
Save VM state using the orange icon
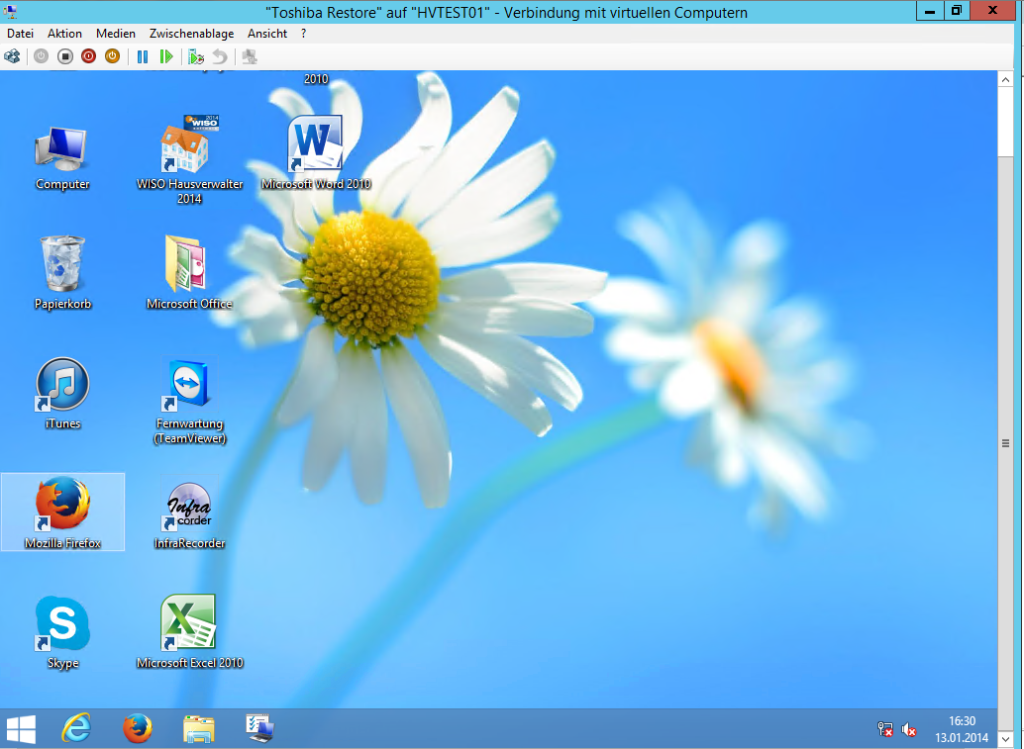coord(112,57)
